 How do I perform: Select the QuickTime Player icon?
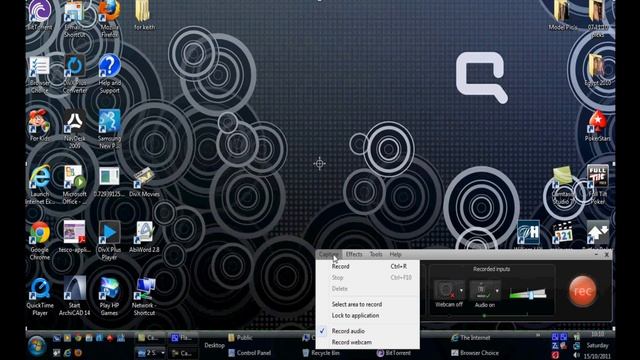pyautogui.click(x=40, y=296)
